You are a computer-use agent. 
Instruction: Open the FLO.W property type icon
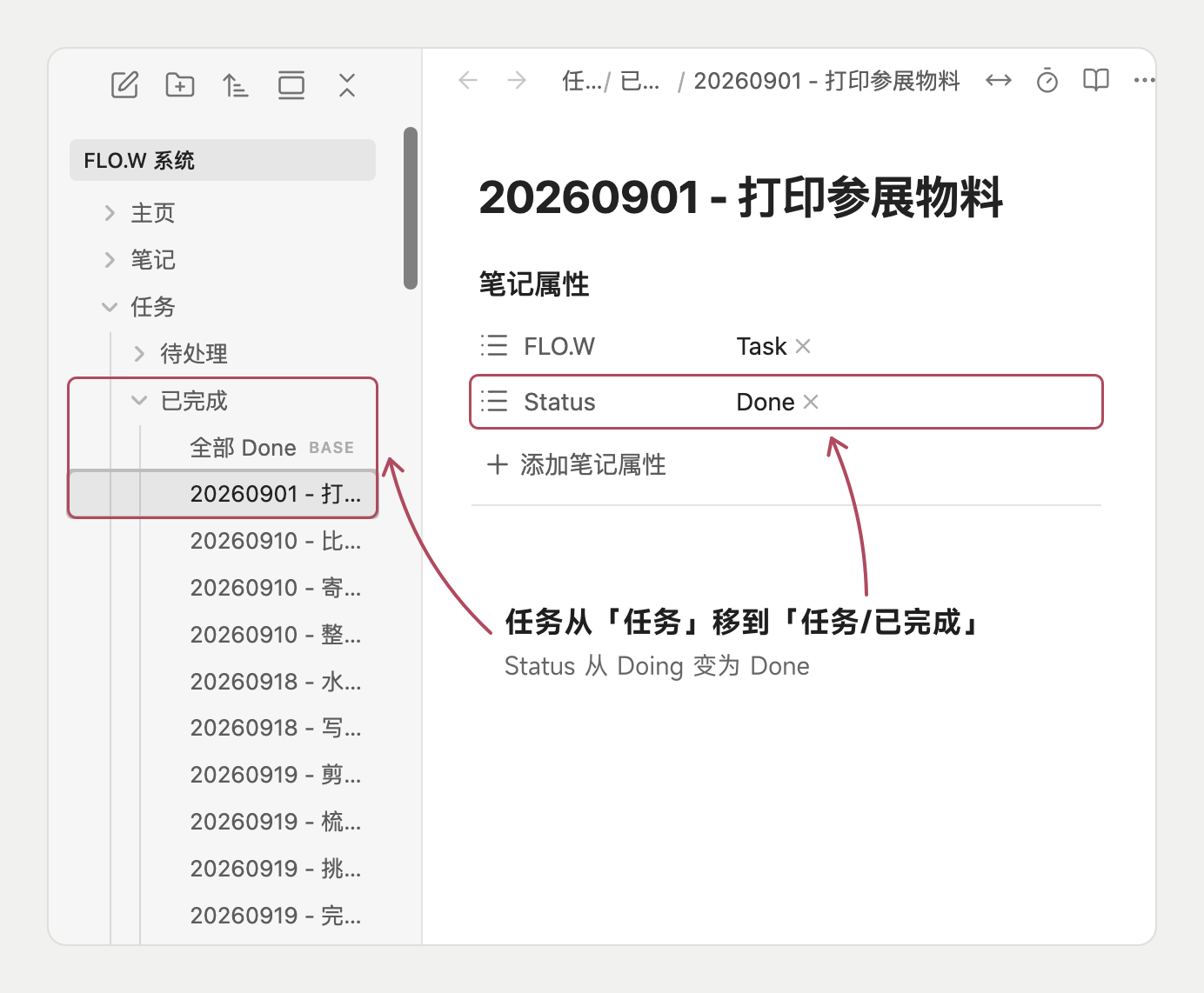pyautogui.click(x=494, y=346)
